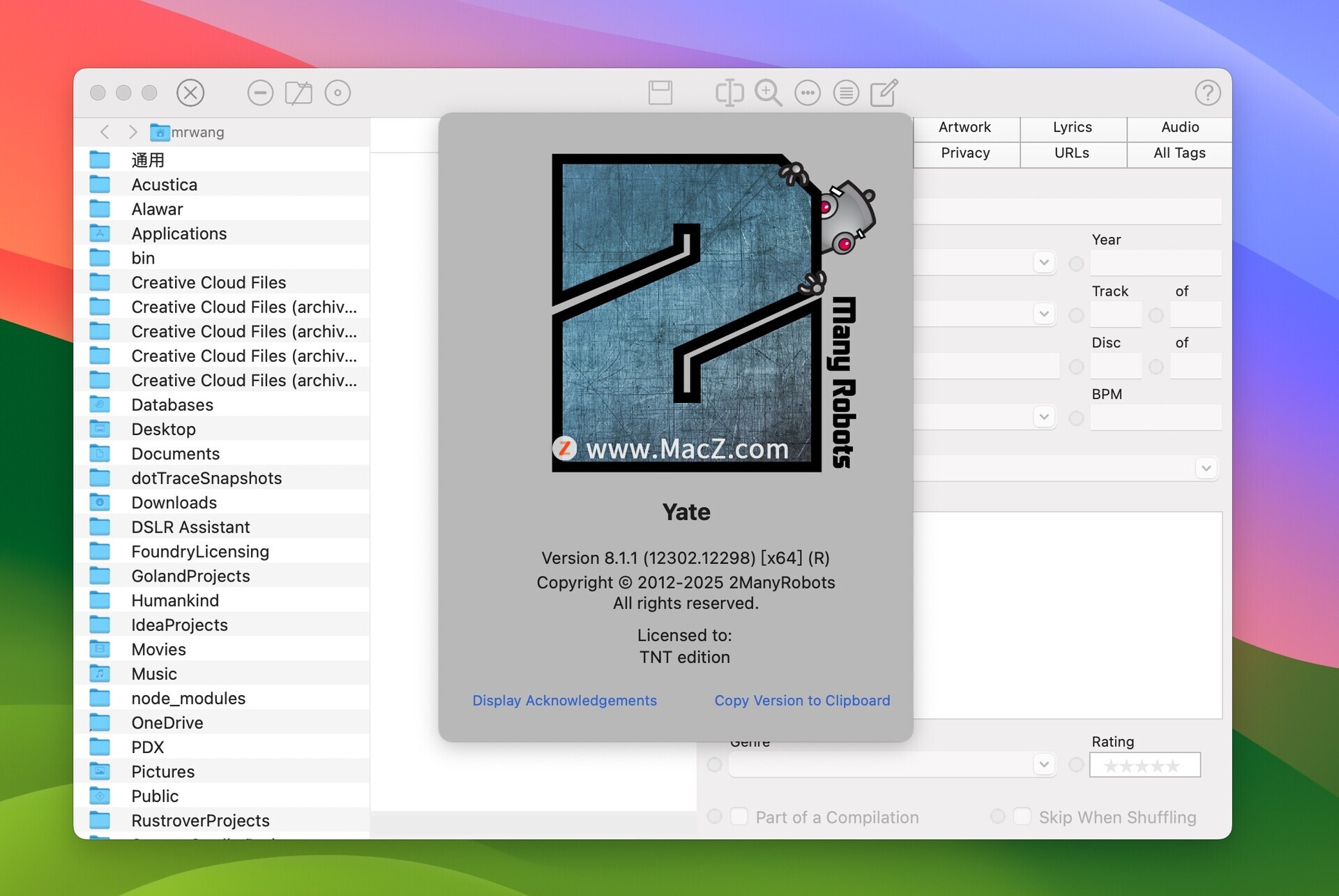
Task: Open the dropdown arrow left of Year
Action: coord(1044,263)
